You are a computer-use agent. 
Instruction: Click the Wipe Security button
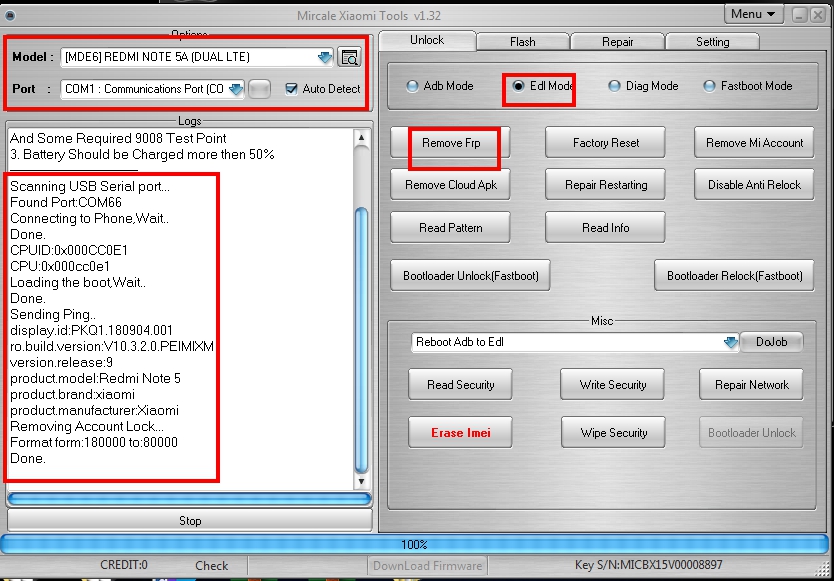(x=613, y=433)
